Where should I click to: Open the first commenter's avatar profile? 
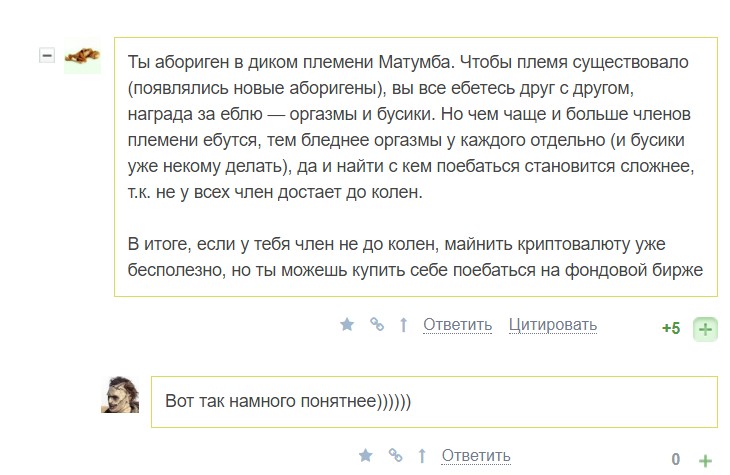[82, 57]
